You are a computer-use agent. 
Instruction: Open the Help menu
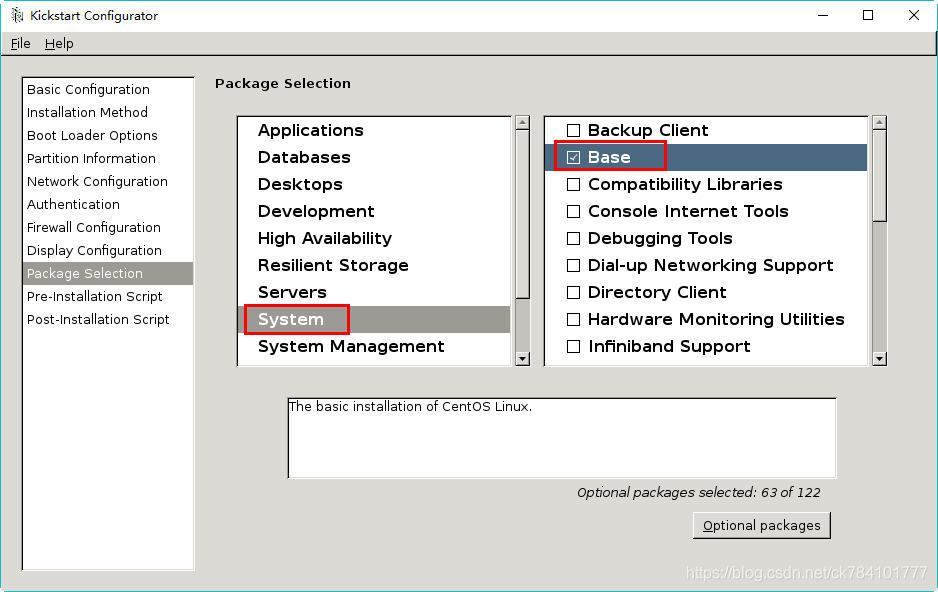click(59, 44)
